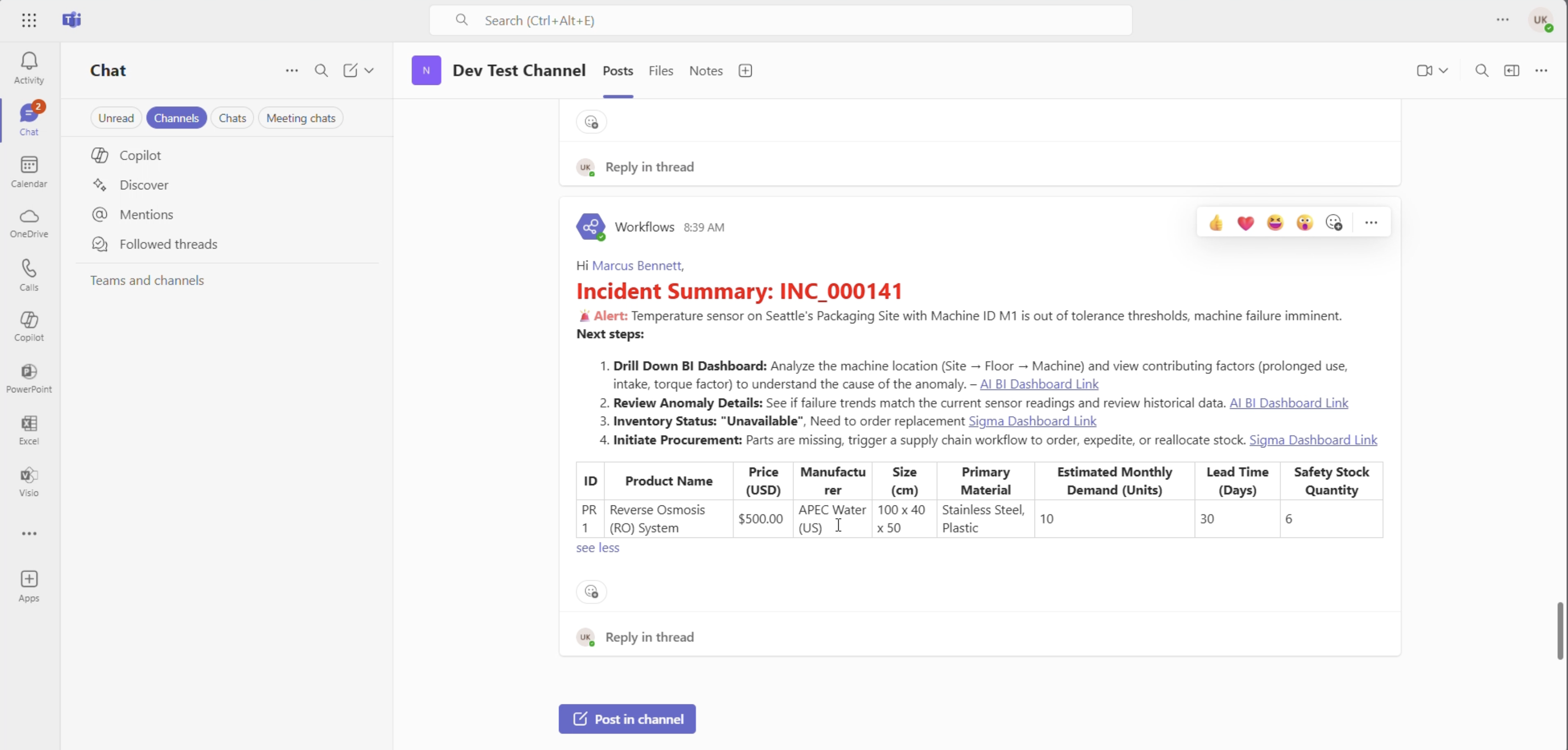This screenshot has height=750, width=1568.
Task: Open OneDrive from the app rail
Action: click(29, 223)
